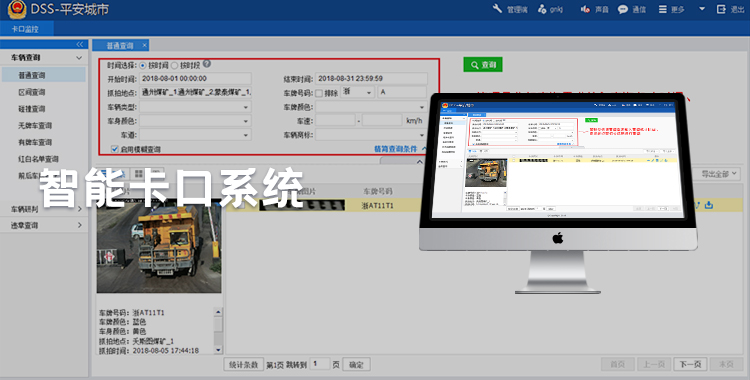Screen dimensions: 750x380
Task: Click the 退出 logout icon
Action: pyautogui.click(x=721, y=9)
